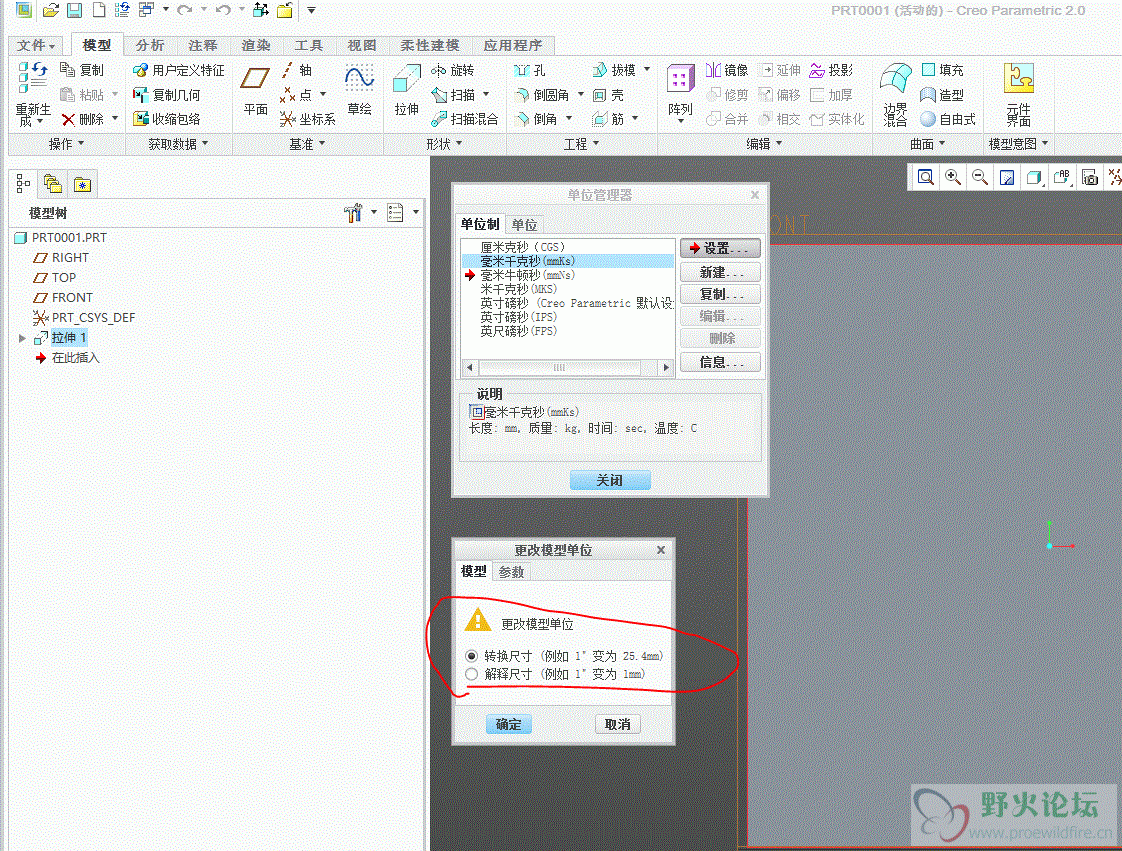The width and height of the screenshot is (1122, 851).
Task: Click the 倒圆角 (Round) tool
Action: (x=542, y=94)
